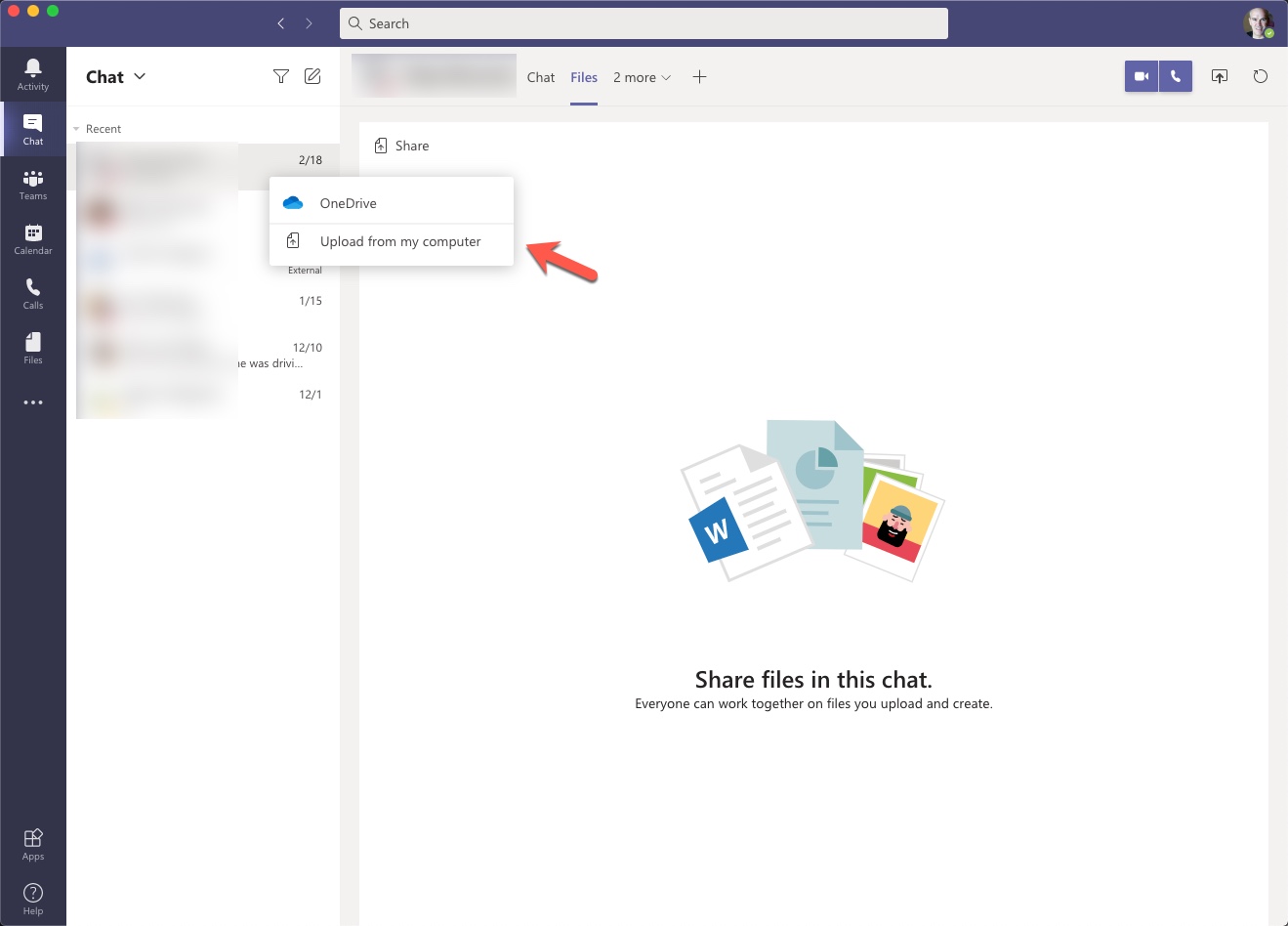The height and width of the screenshot is (926, 1288).
Task: Start an audio call
Action: pos(1175,75)
